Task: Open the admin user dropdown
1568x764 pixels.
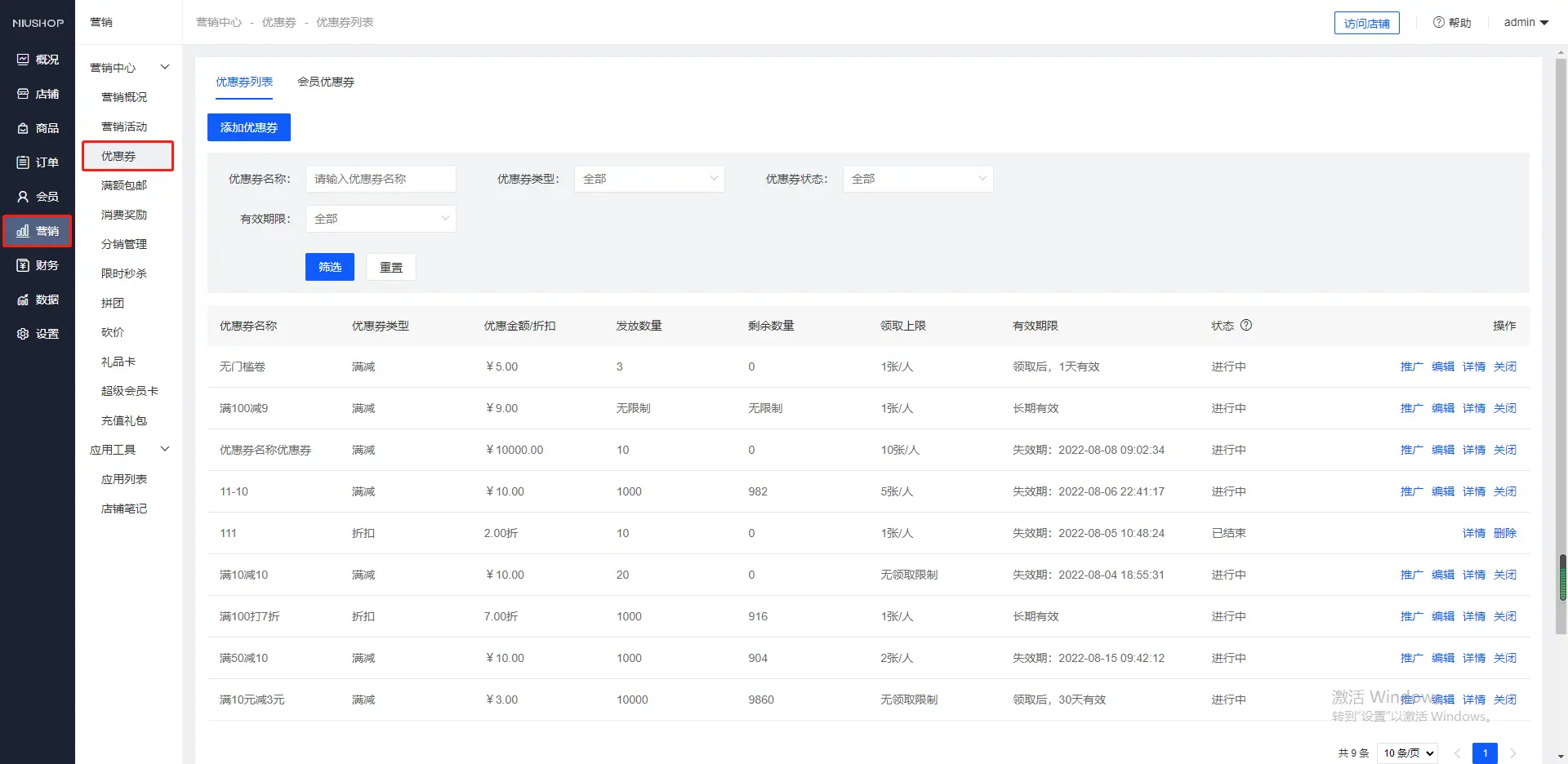Action: [x=1526, y=23]
